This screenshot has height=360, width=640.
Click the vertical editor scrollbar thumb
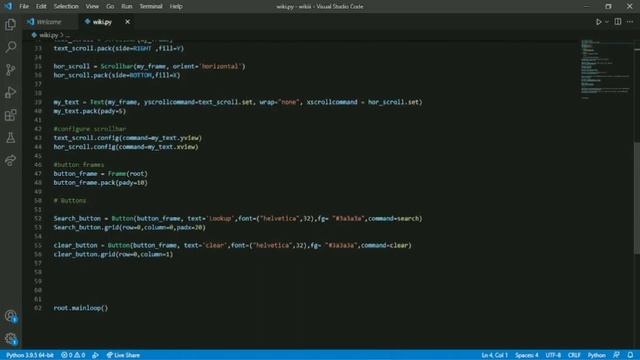click(637, 198)
